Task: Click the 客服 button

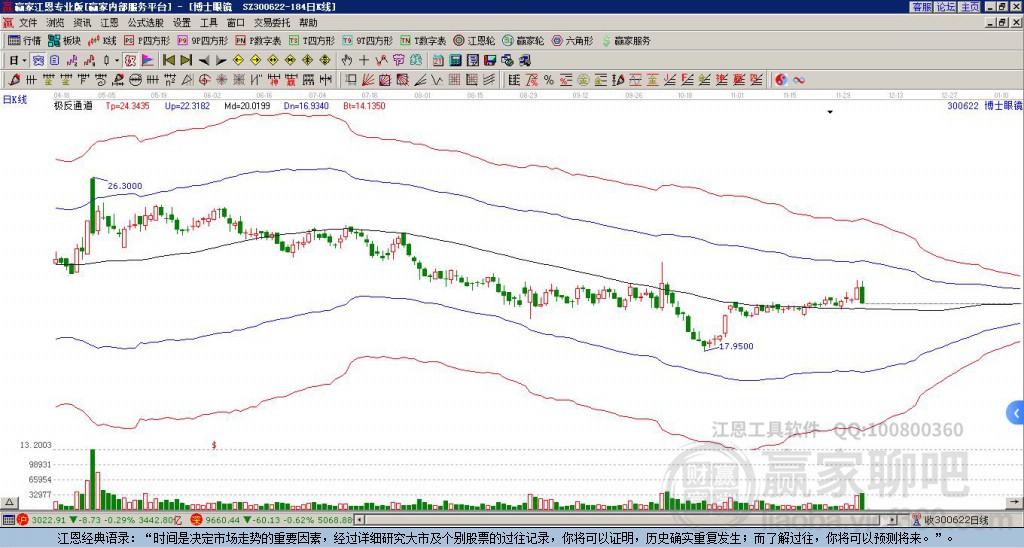Action: pyautogui.click(x=922, y=7)
